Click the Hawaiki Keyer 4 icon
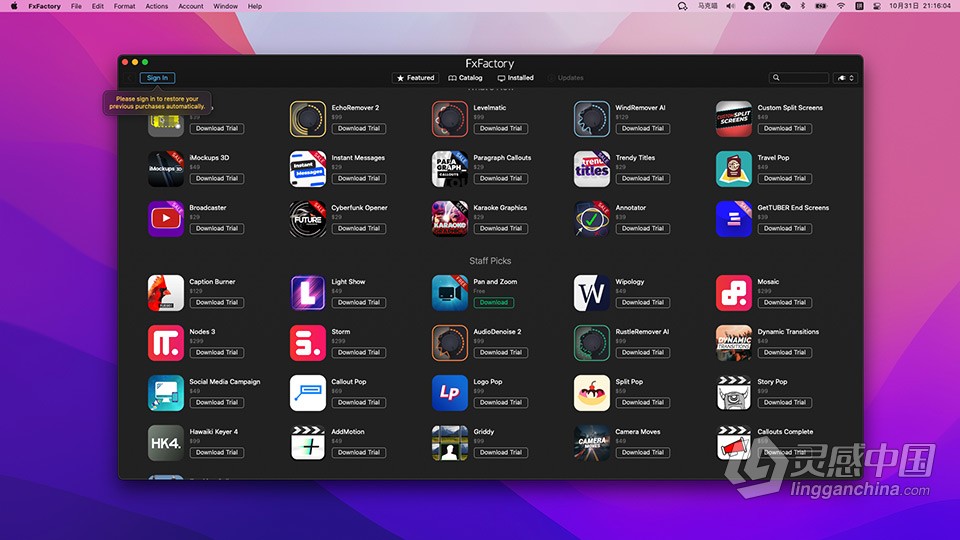Viewport: 960px width, 540px height. pyautogui.click(x=165, y=443)
